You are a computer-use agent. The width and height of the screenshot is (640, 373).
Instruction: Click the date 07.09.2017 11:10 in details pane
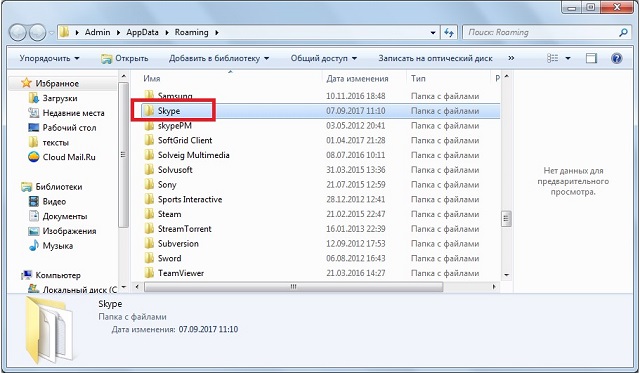[208, 329]
